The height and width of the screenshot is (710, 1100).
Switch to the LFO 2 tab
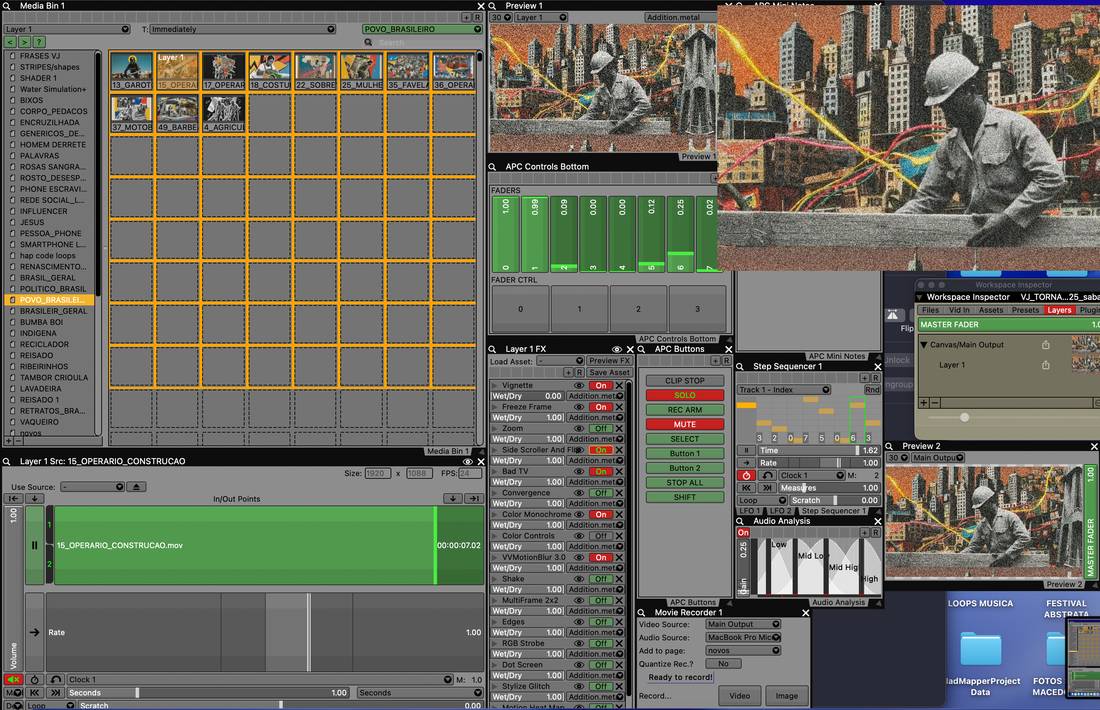[x=780, y=511]
